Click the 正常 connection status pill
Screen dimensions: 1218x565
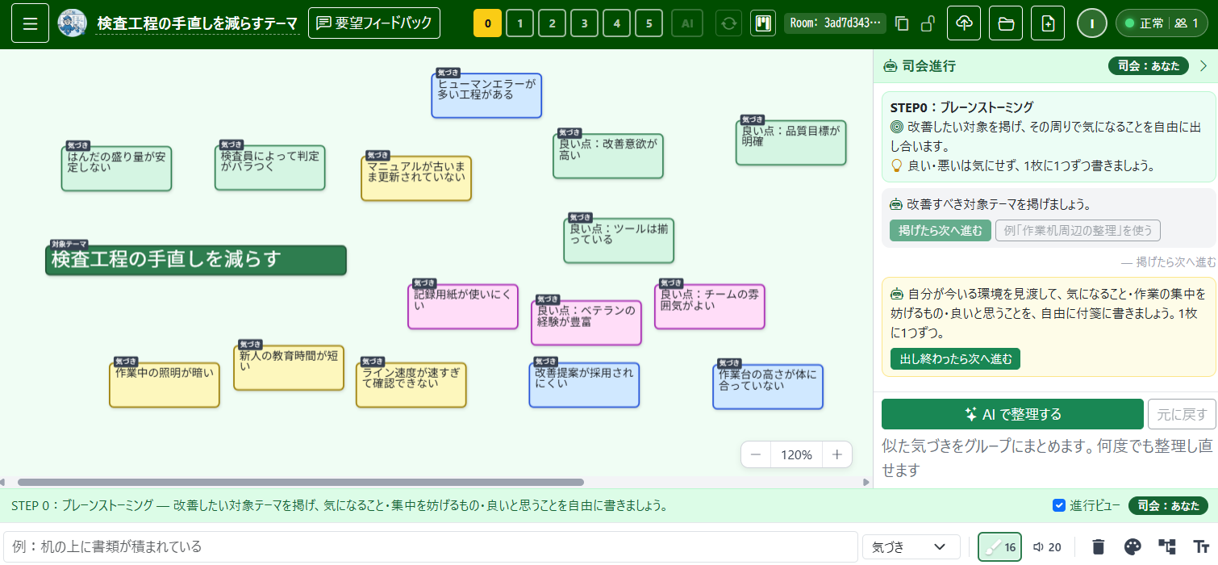pos(1161,23)
